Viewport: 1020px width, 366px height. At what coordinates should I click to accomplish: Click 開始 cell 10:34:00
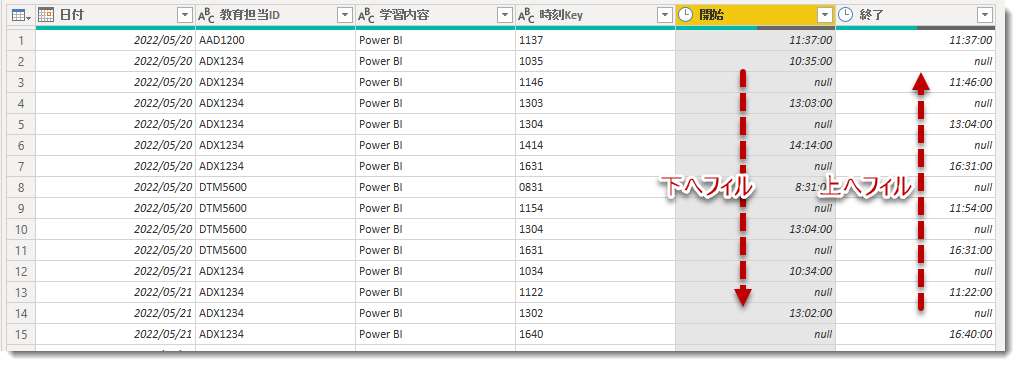755,271
